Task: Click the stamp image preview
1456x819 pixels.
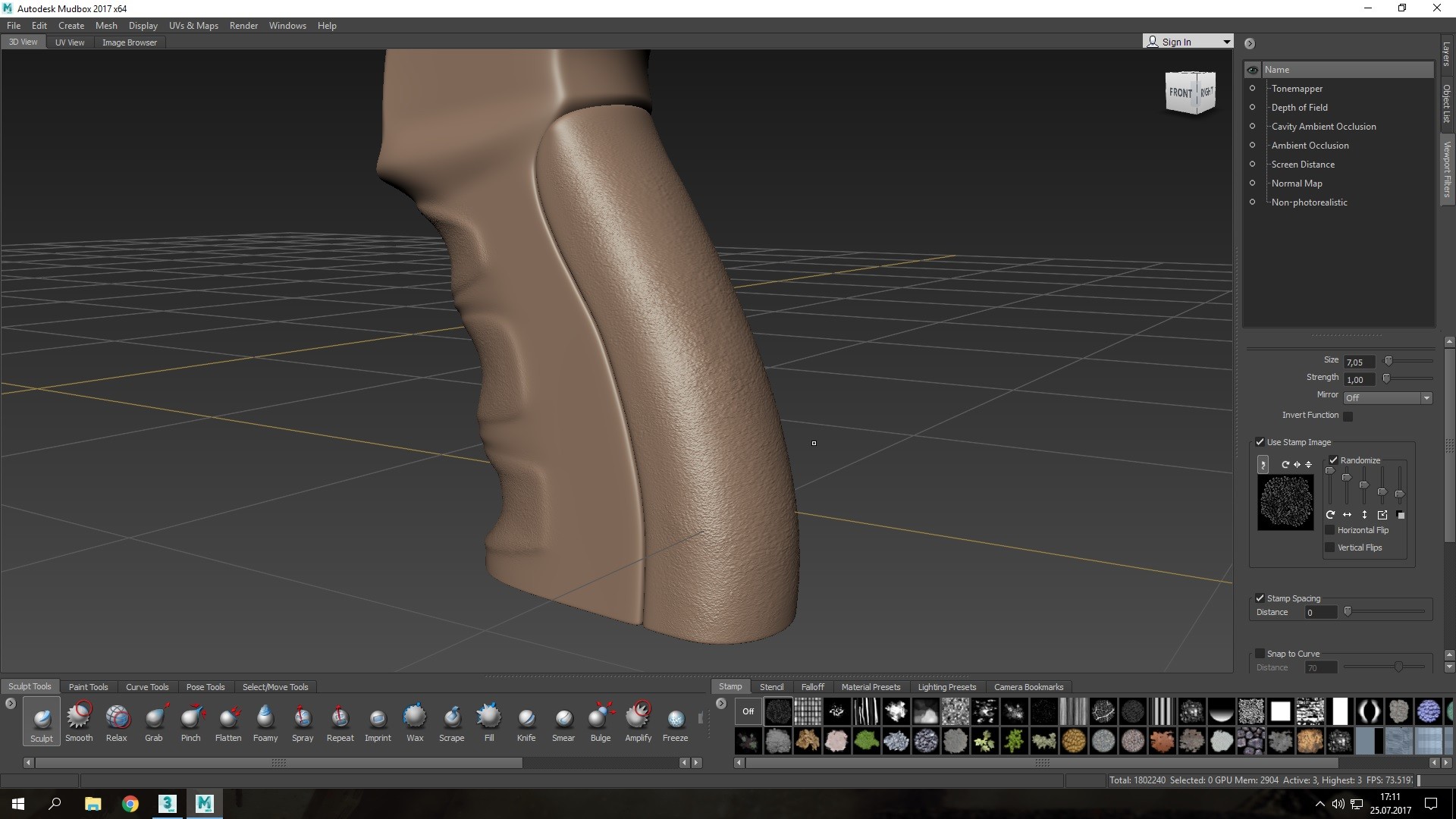Action: 1285,502
